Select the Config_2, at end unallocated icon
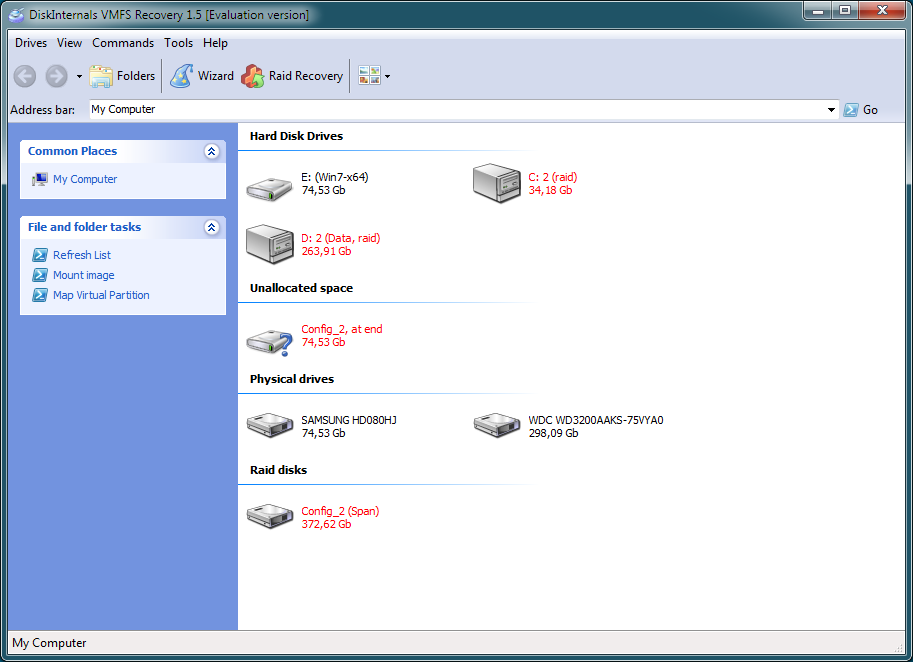The image size is (913, 662). [269, 342]
